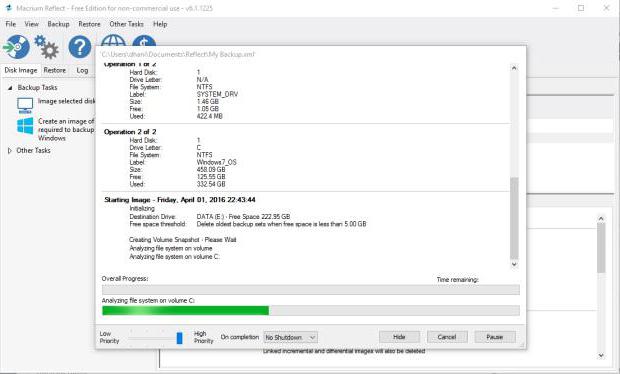
Task: Click the priority slider handle
Action: (x=180, y=338)
